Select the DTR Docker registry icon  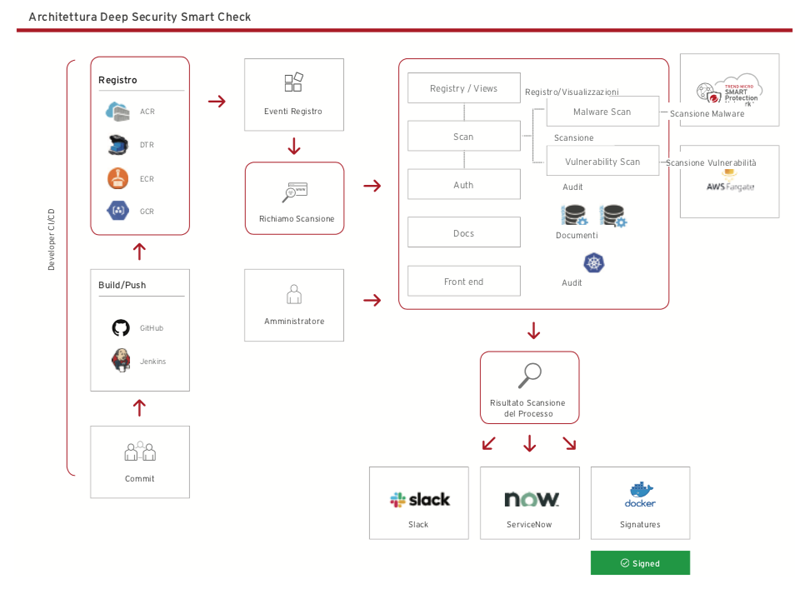(118, 144)
